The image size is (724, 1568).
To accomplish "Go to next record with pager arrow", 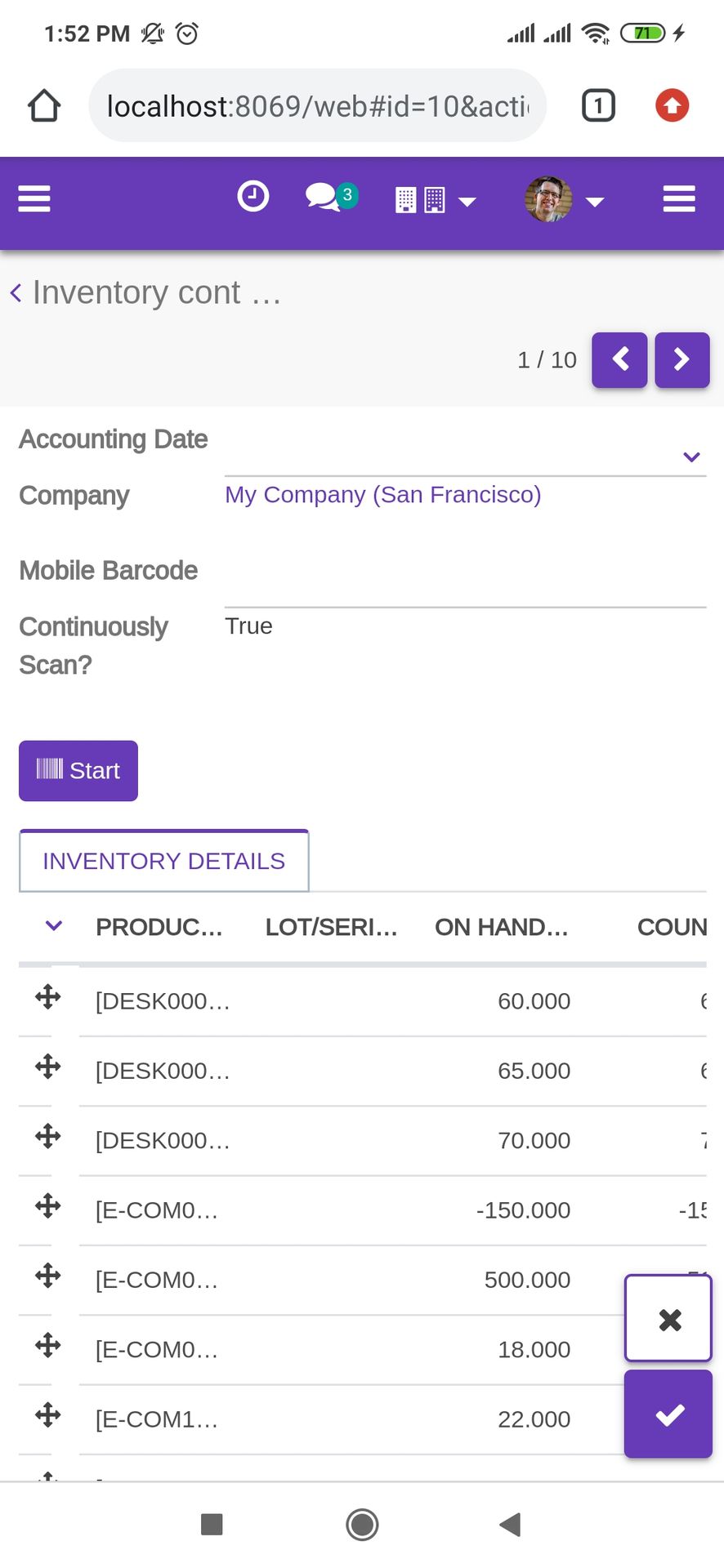I will click(x=682, y=359).
